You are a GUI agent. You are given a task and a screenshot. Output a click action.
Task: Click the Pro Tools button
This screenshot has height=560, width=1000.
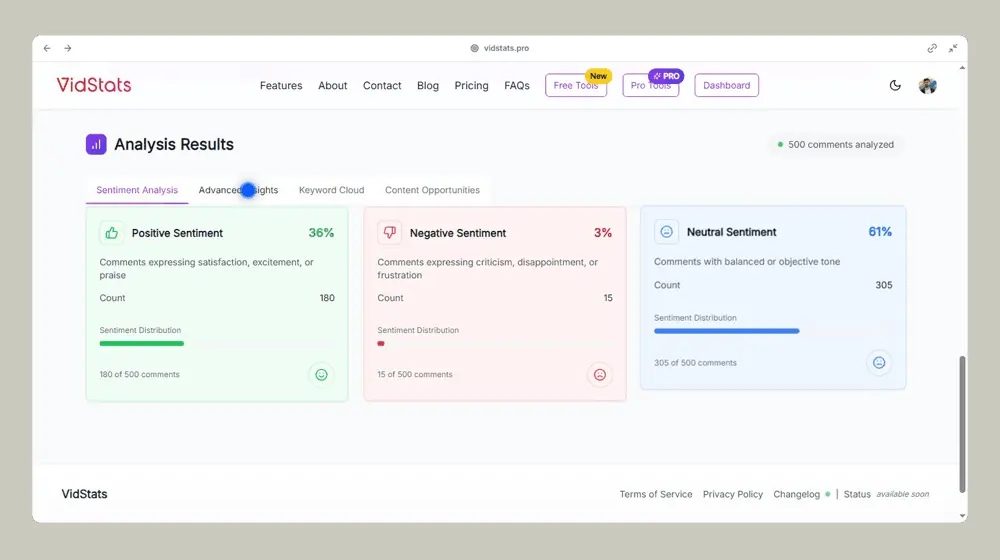click(651, 85)
